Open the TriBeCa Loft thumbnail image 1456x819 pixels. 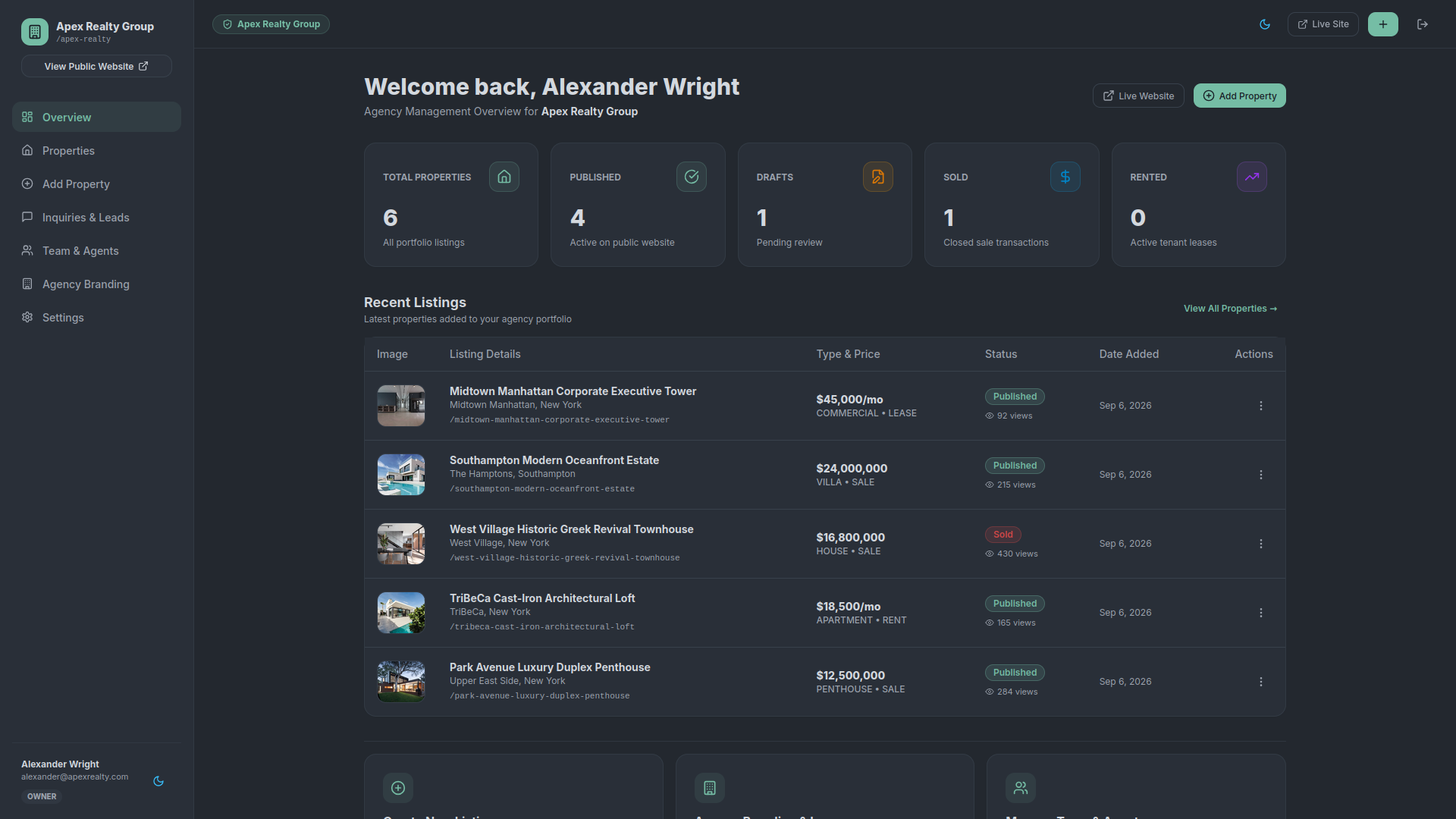(x=401, y=613)
